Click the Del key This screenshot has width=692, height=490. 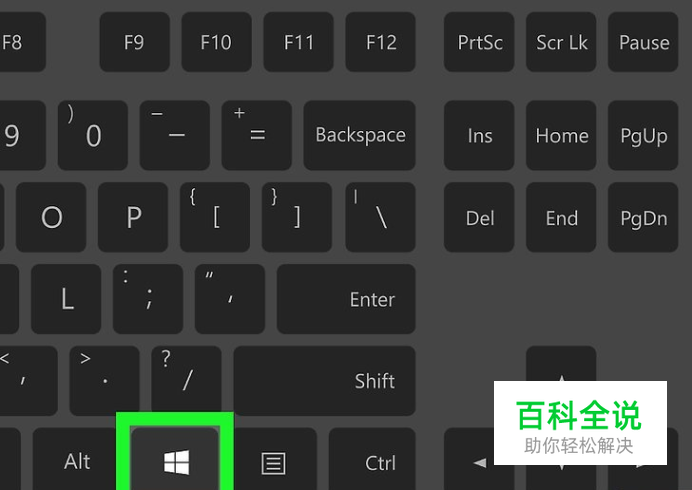479,217
